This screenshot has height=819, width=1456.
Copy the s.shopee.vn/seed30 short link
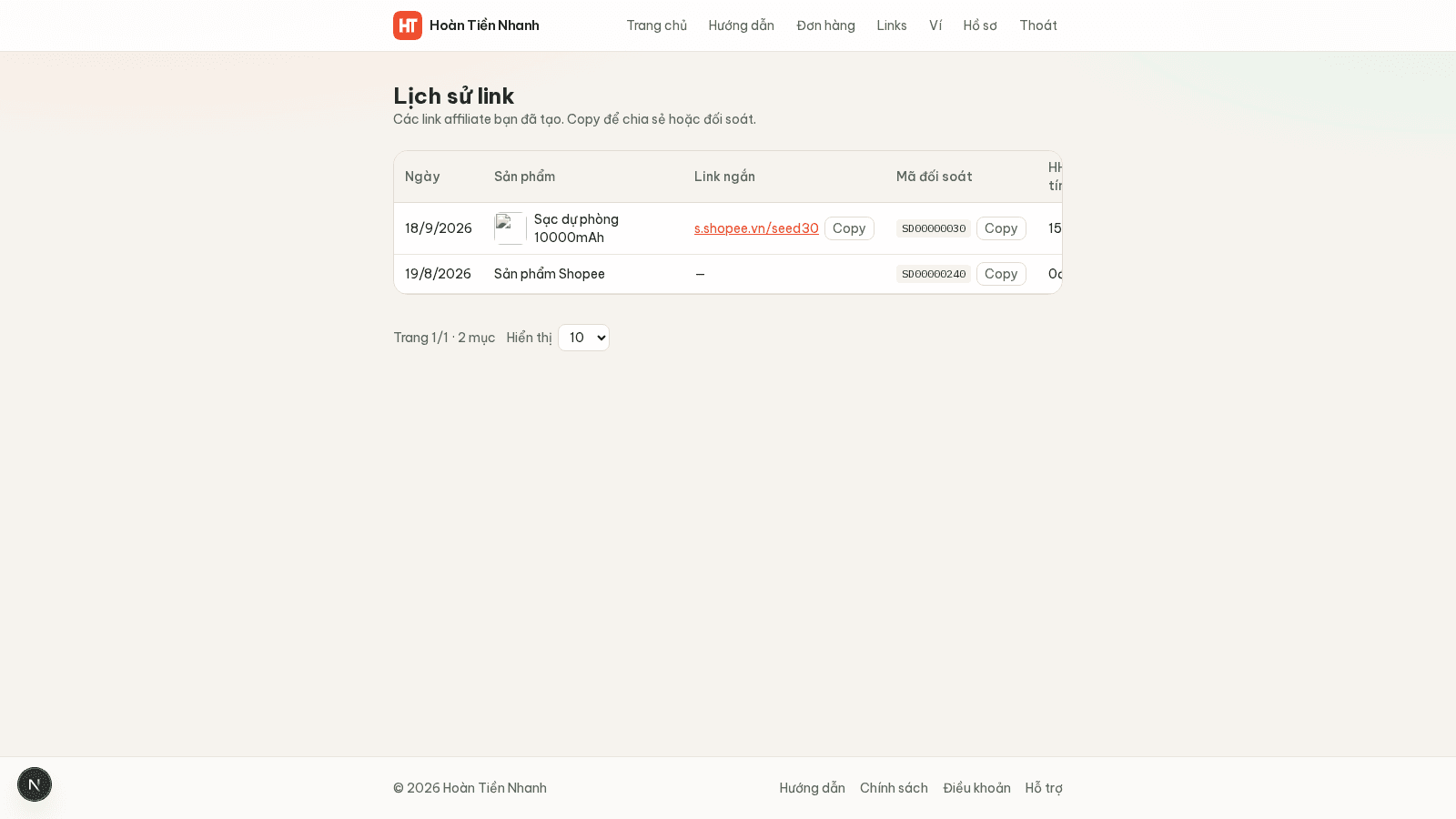tap(849, 228)
